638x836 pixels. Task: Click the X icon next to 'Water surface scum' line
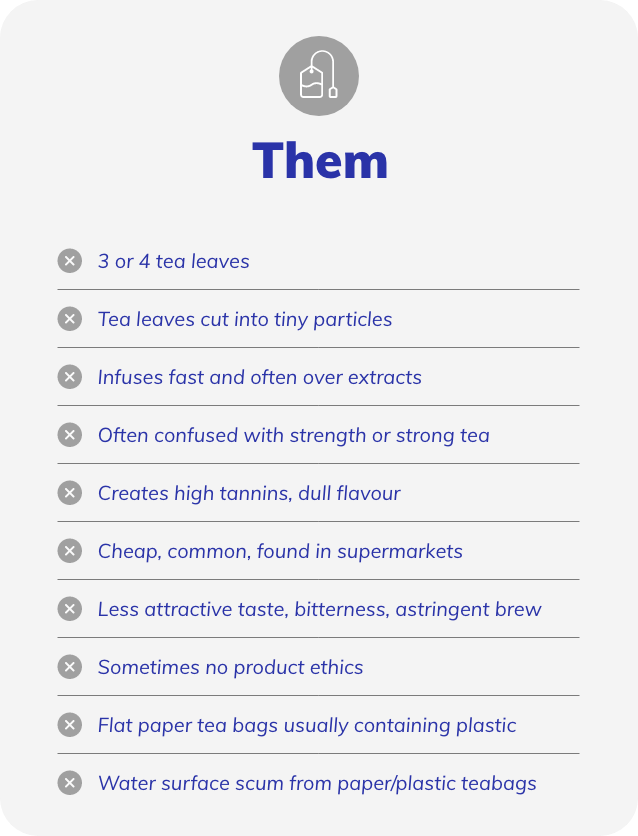coord(69,783)
